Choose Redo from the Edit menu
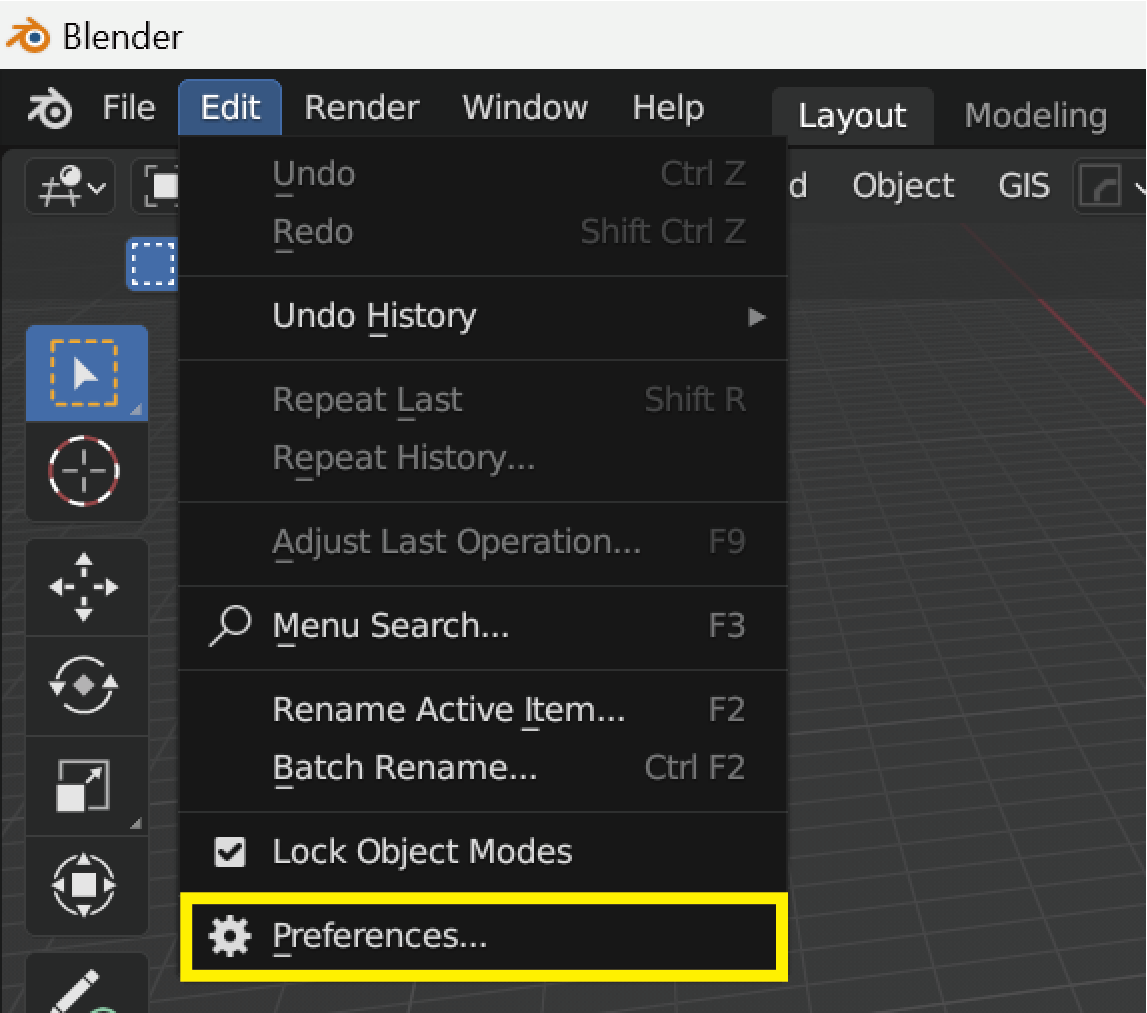 (x=483, y=232)
